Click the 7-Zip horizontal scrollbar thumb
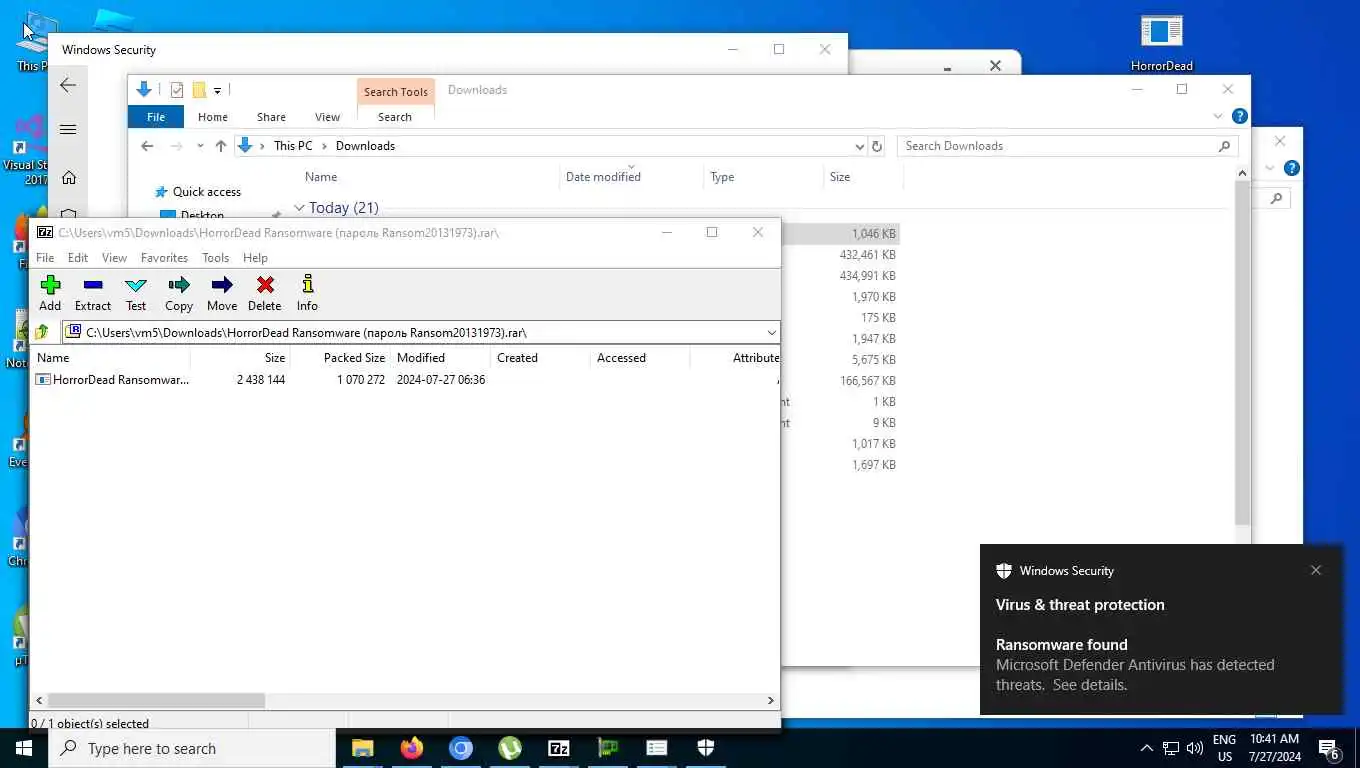The height and width of the screenshot is (768, 1360). [x=156, y=701]
